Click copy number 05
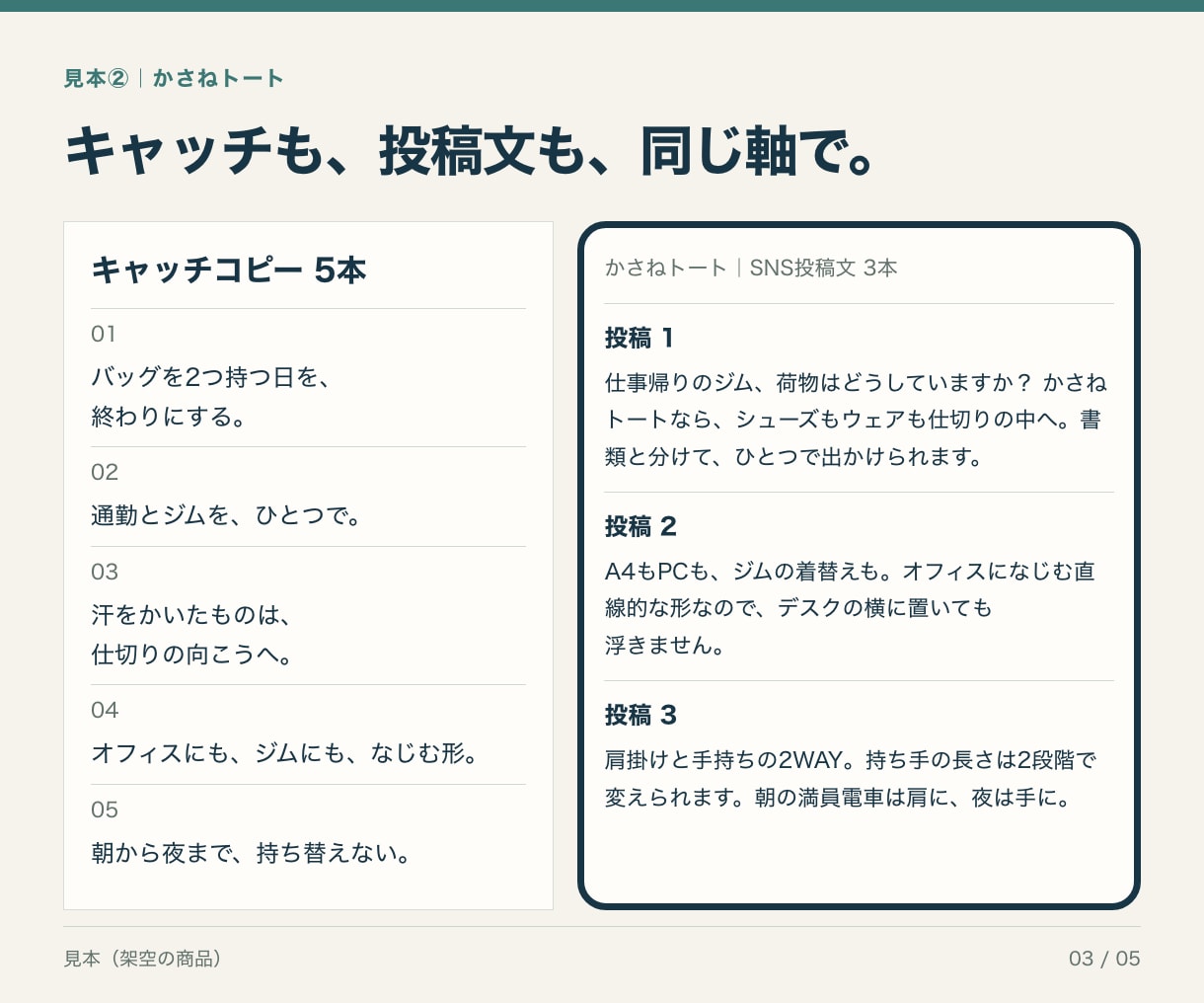Image resolution: width=1204 pixels, height=1003 pixels. 105,810
